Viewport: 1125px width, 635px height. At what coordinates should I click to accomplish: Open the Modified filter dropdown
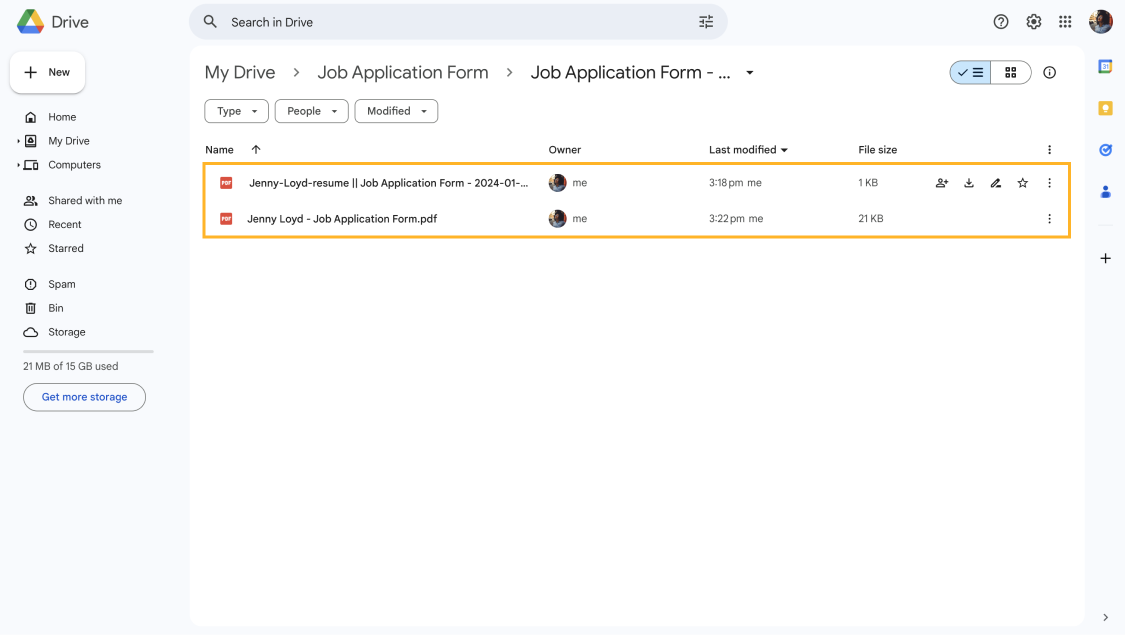tap(396, 111)
